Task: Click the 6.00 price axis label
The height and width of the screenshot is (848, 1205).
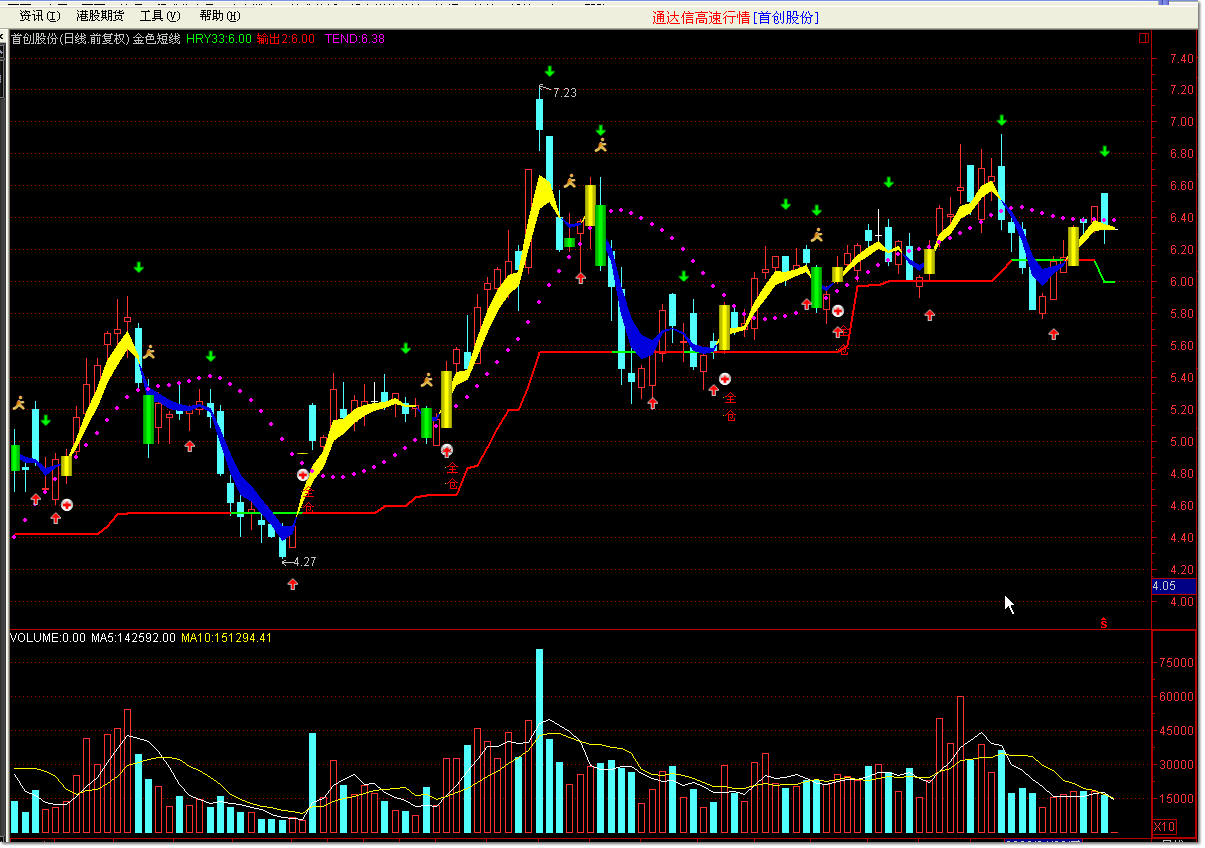Action: coord(1181,282)
